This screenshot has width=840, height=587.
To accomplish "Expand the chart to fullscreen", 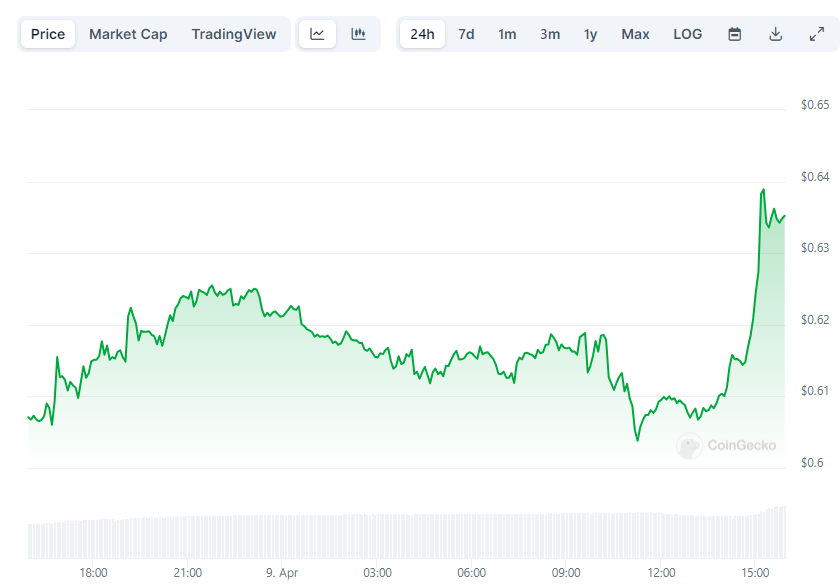I will click(x=816, y=34).
